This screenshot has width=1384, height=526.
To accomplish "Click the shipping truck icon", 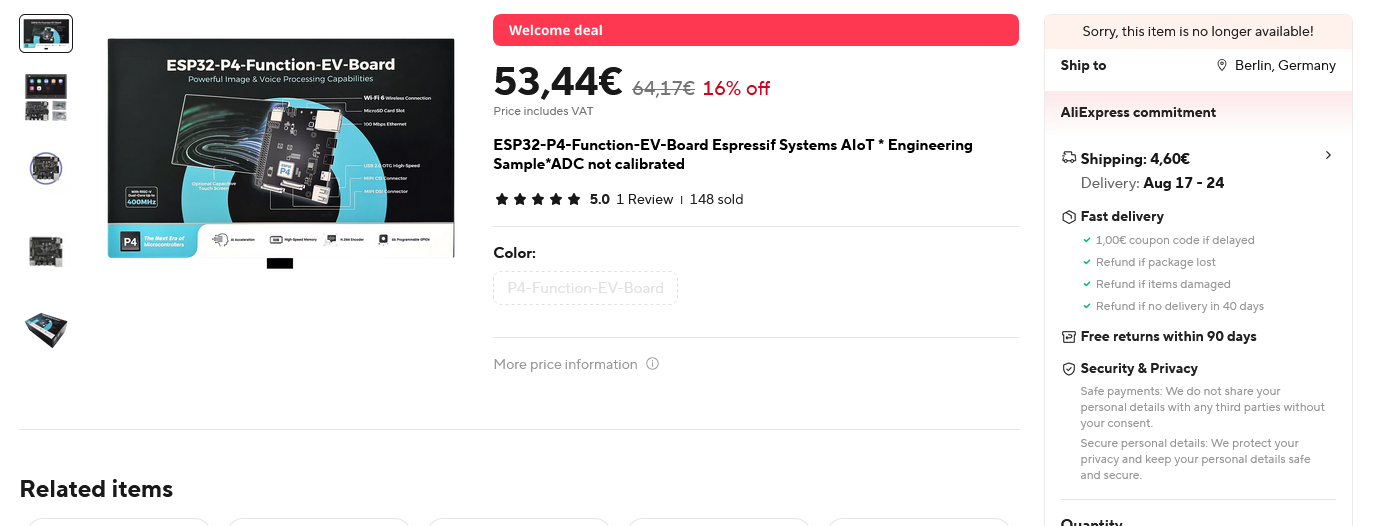I will click(1068, 158).
